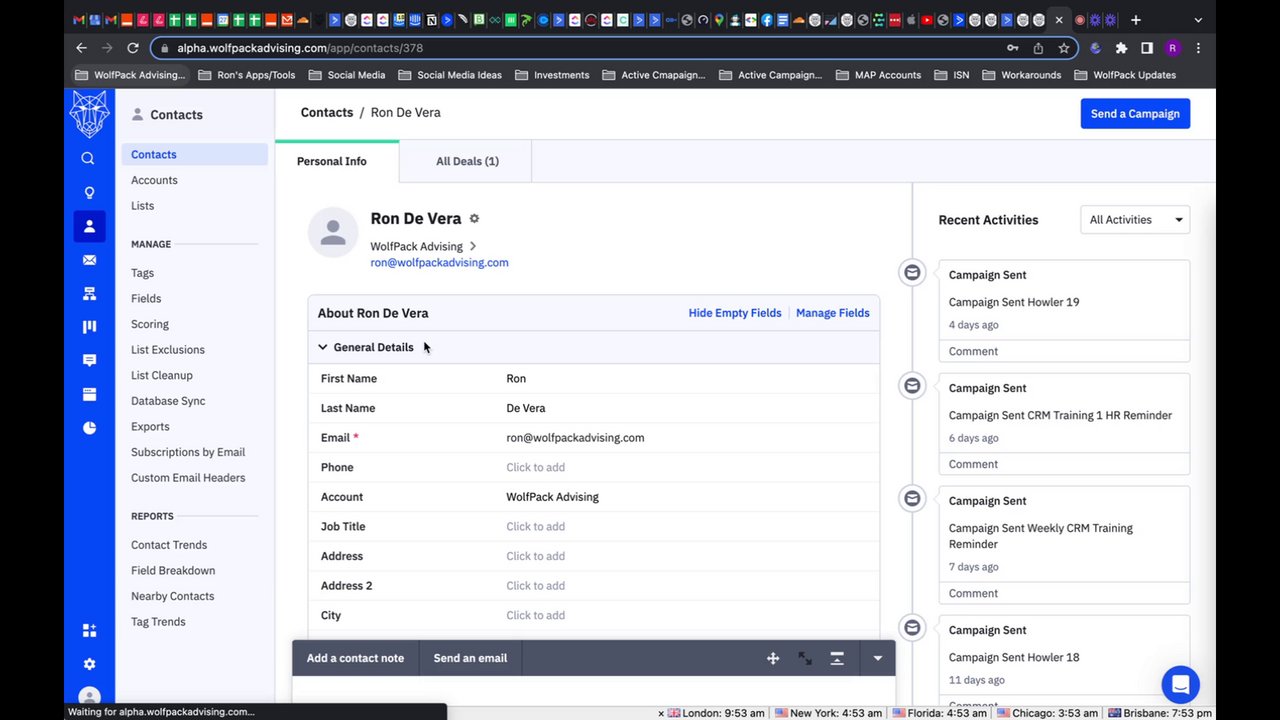
Task: Click the gear icon beside Ron De Vera name
Action: (x=474, y=218)
